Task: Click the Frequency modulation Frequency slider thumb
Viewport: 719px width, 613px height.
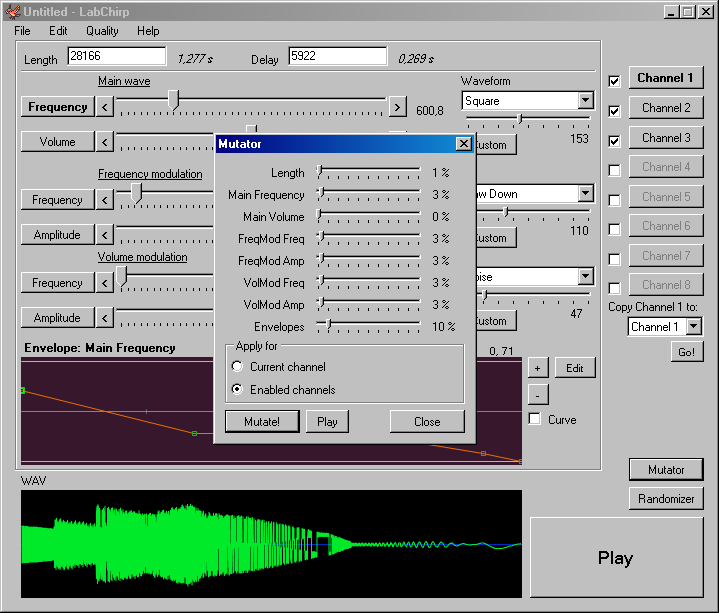Action: click(x=136, y=193)
